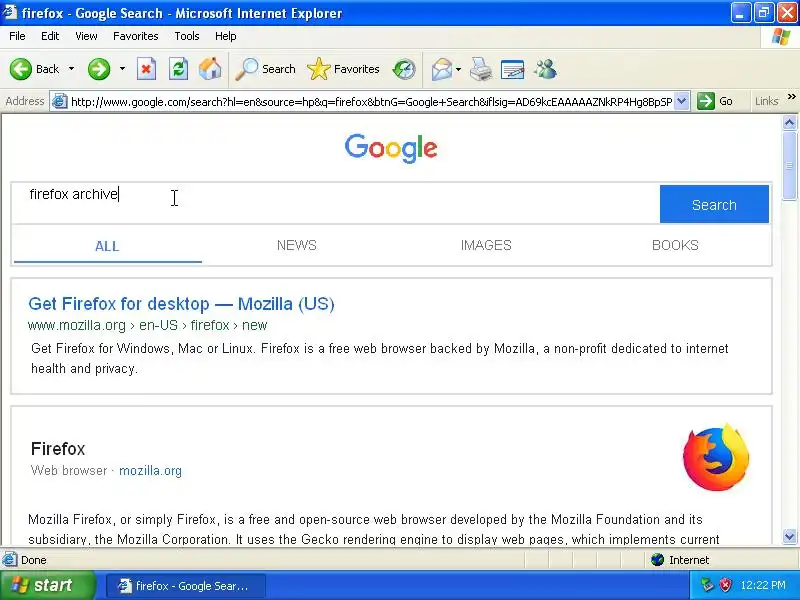Click the IE icon in the title bar
This screenshot has height=600, width=800.
coord(10,12)
